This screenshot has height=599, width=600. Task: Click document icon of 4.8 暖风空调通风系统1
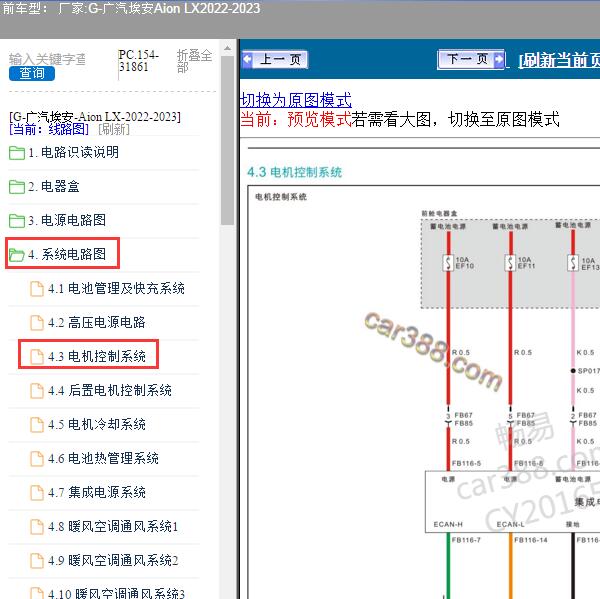pos(37,527)
